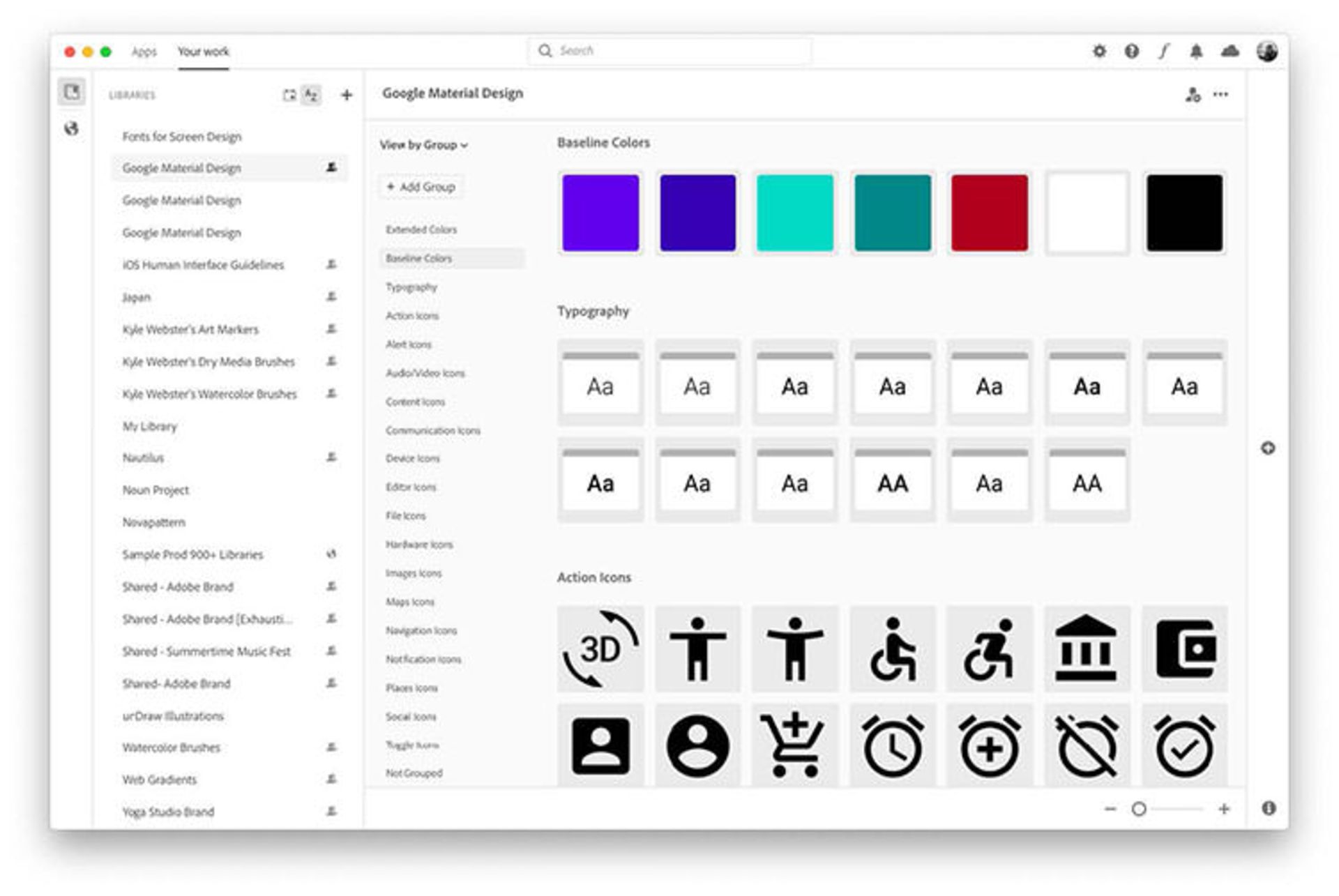Click inside the Search field
Screen dimensions: 1339x896
(669, 50)
